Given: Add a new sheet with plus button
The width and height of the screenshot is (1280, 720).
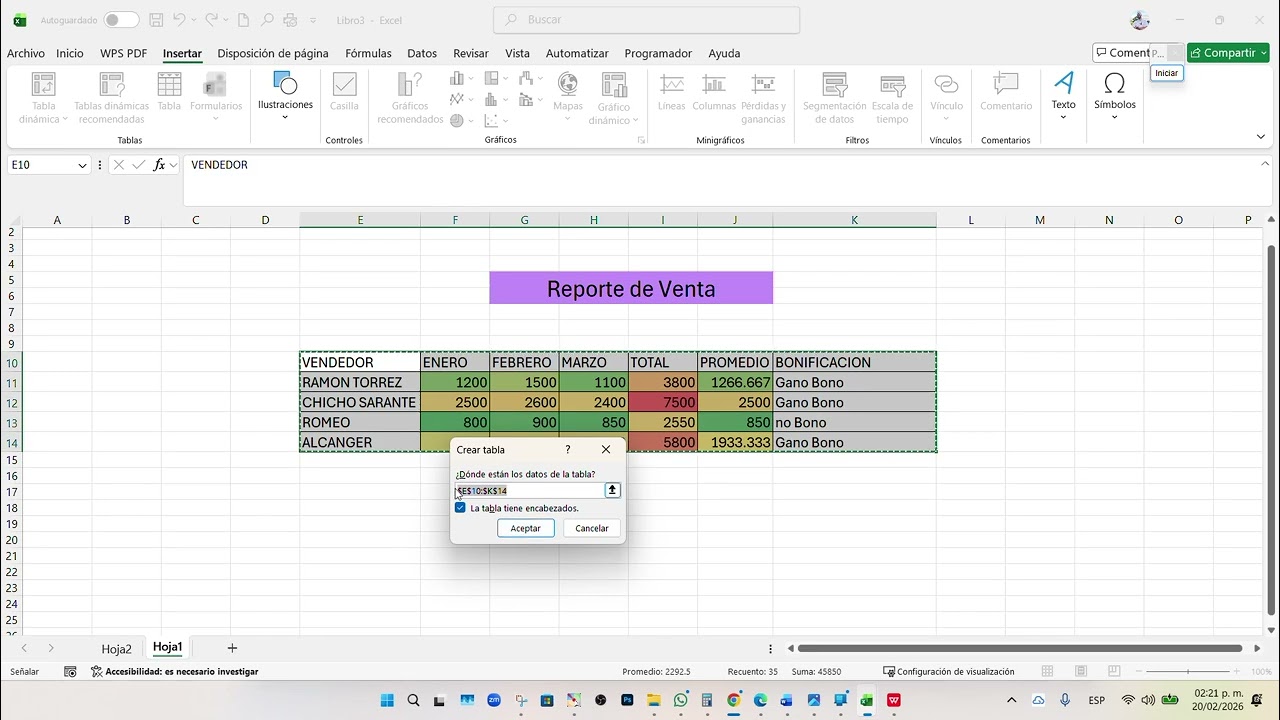Looking at the screenshot, I should click(x=232, y=649).
